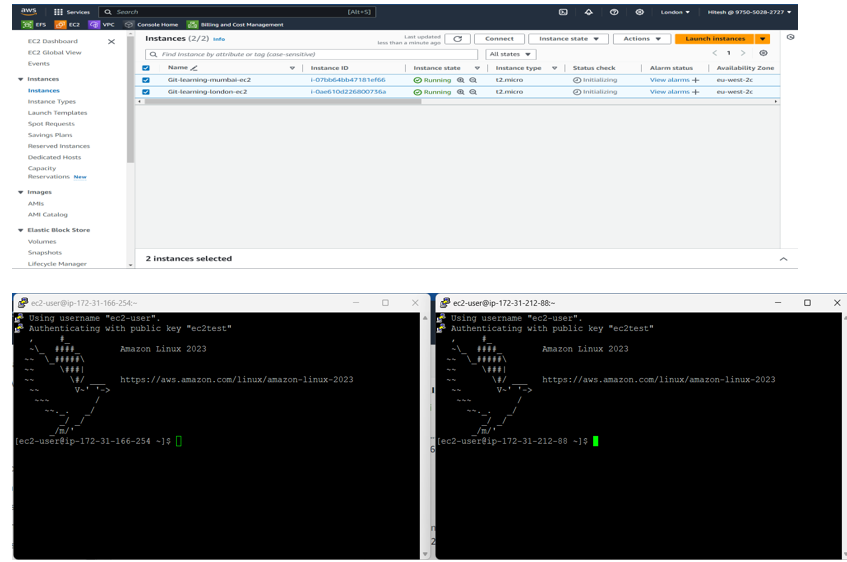
Task: Open EC2 Dashboard in the sidebar
Action: [52, 41]
